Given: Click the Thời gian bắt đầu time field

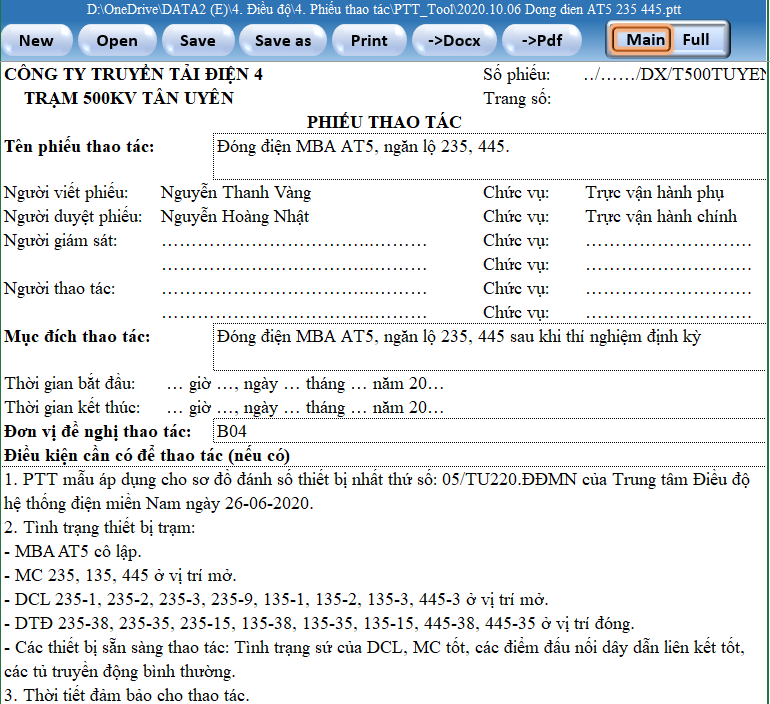Looking at the screenshot, I should (305, 384).
